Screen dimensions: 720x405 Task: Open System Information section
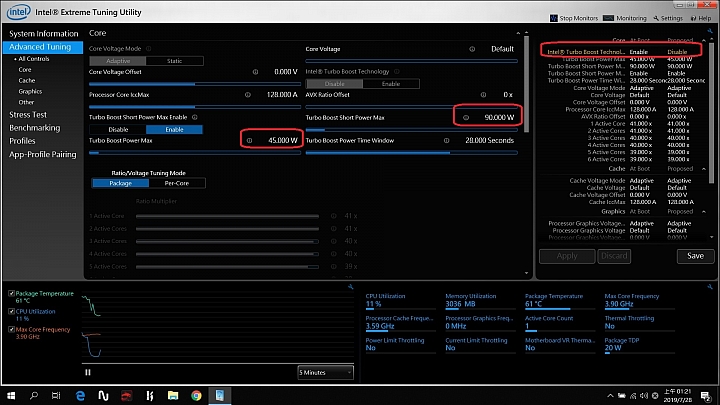point(44,34)
